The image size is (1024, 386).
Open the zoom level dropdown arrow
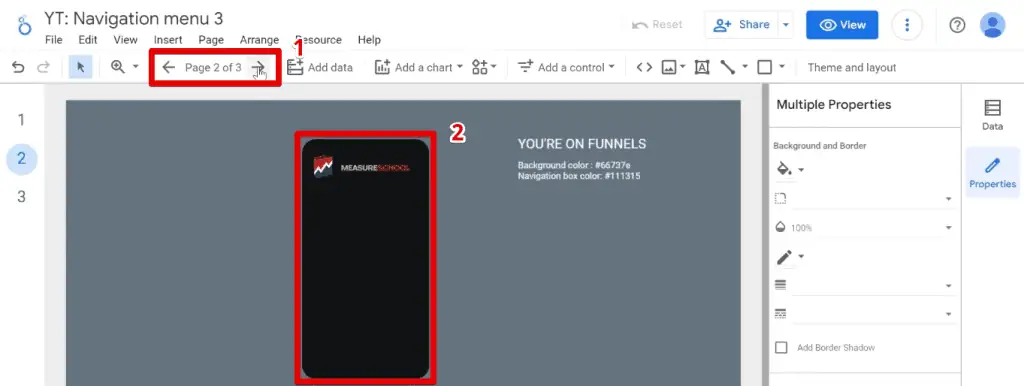(136, 67)
